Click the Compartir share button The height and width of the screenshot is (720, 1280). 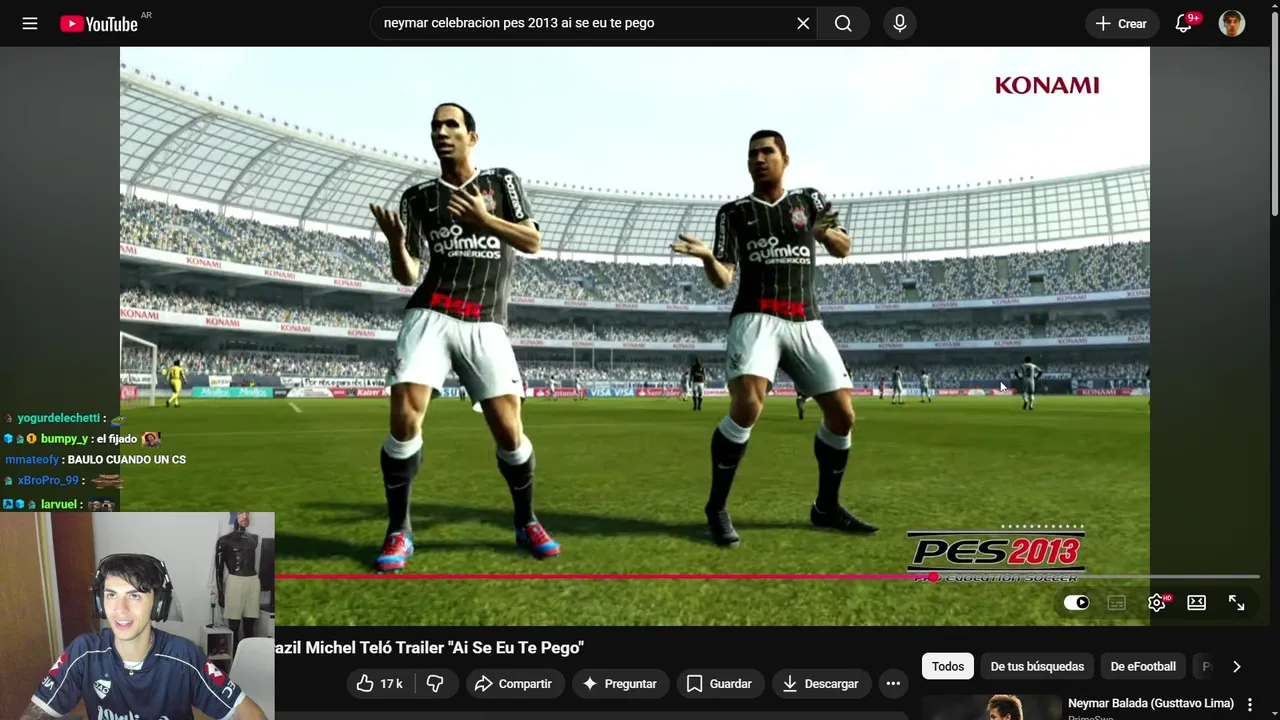tap(513, 683)
